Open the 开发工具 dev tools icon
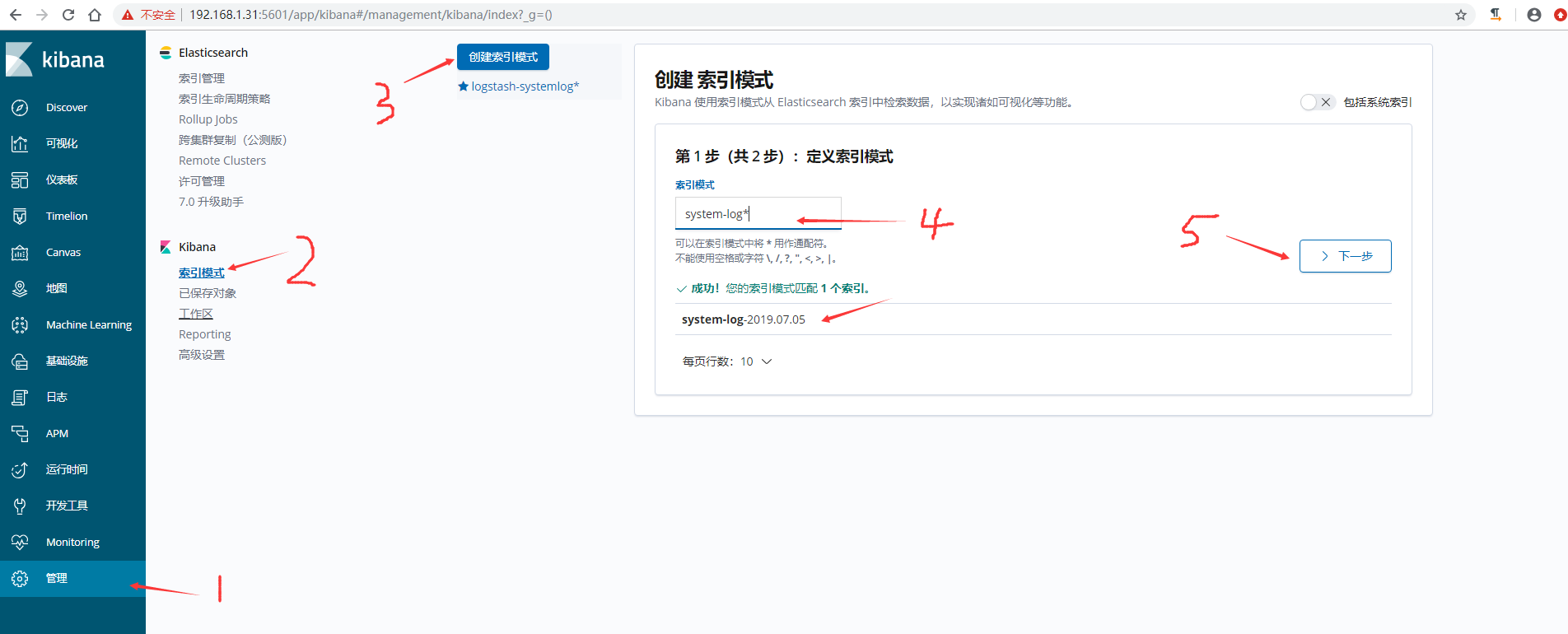Viewport: 1568px width, 634px height. click(x=20, y=506)
